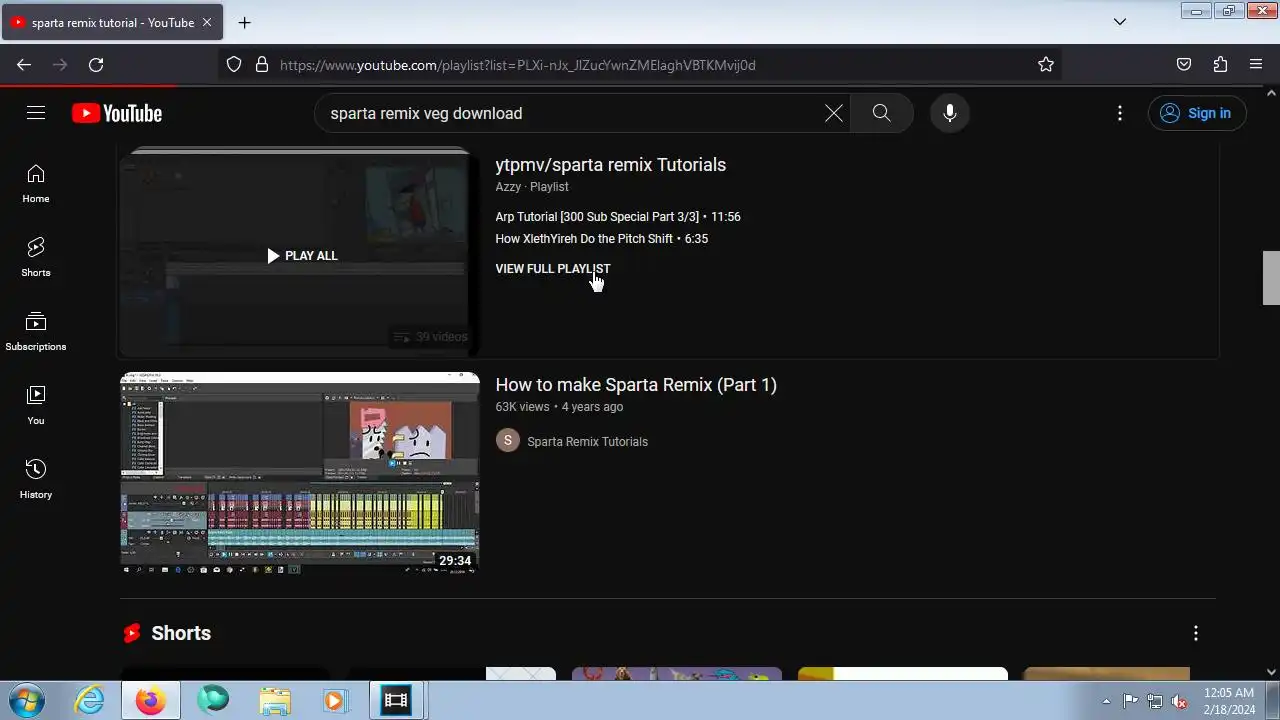The width and height of the screenshot is (1280, 720).
Task: Open a new browser tab
Action: [x=245, y=22]
